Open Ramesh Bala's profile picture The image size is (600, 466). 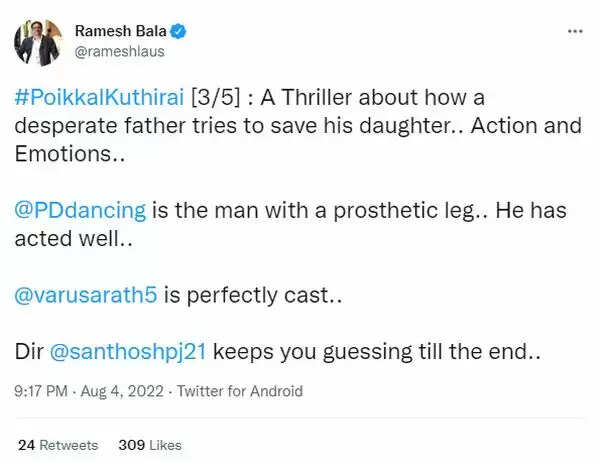(x=38, y=41)
